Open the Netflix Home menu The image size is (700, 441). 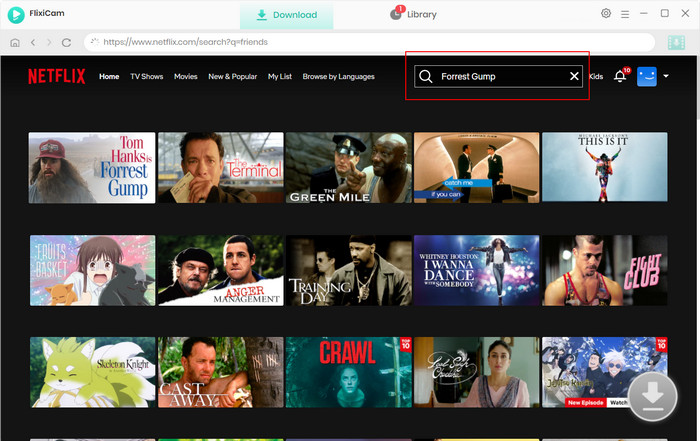(x=109, y=77)
